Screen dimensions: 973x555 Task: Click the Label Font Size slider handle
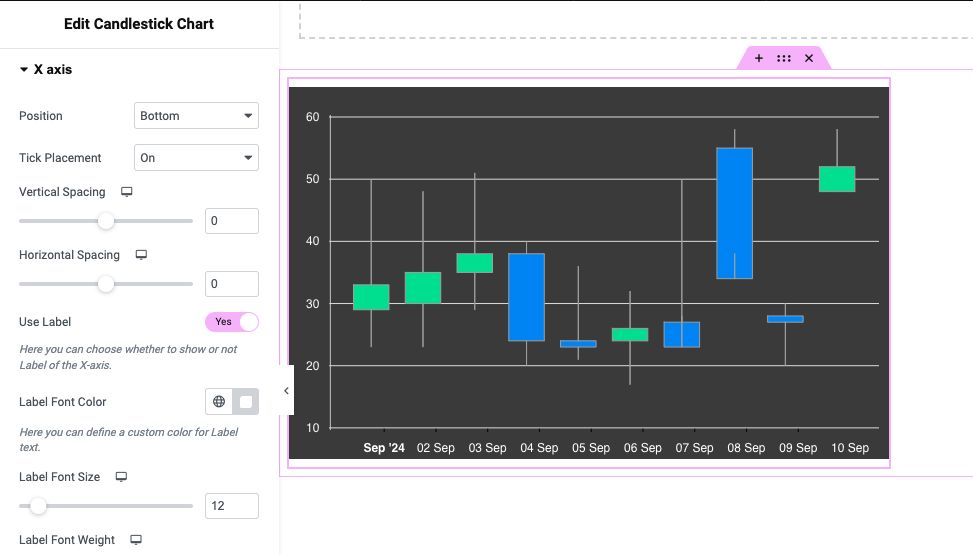click(x=38, y=506)
